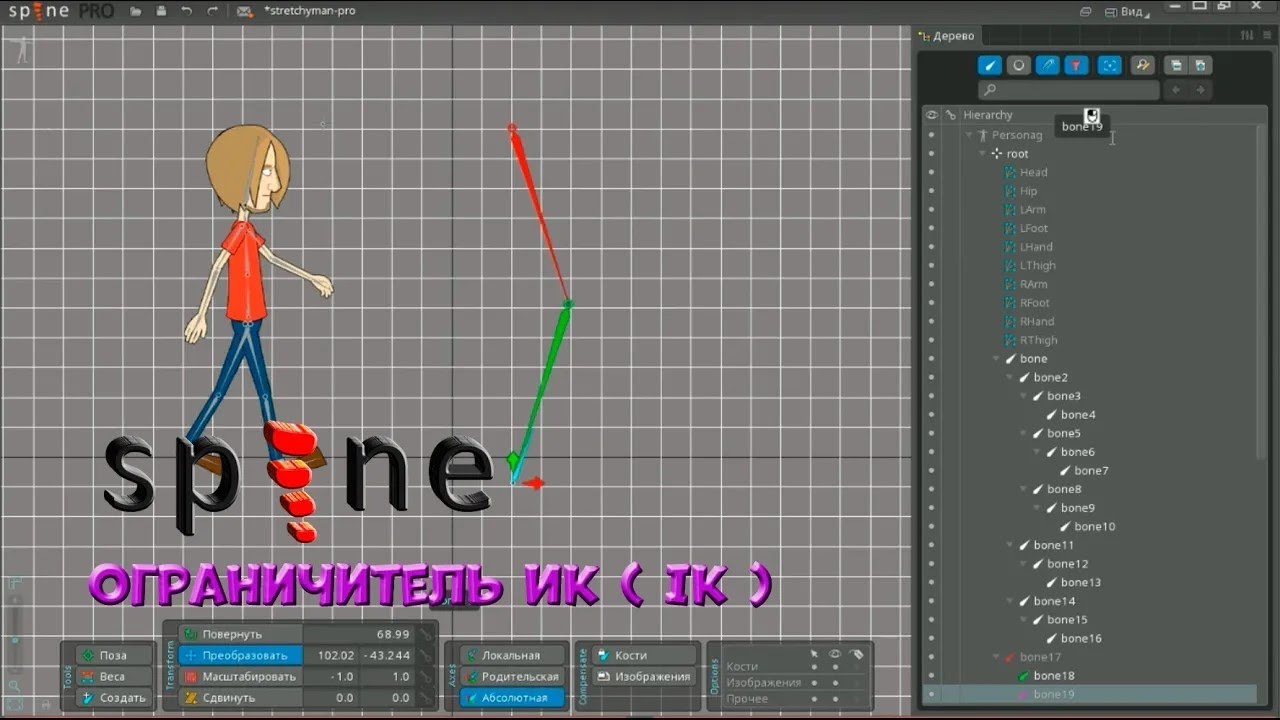Toggle the Кости selectable dot in Options
1280x720 pixels.
814,666
